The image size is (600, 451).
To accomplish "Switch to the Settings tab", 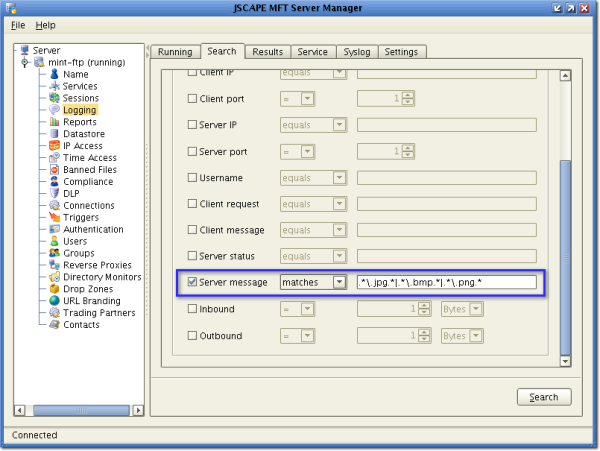I will (x=401, y=52).
